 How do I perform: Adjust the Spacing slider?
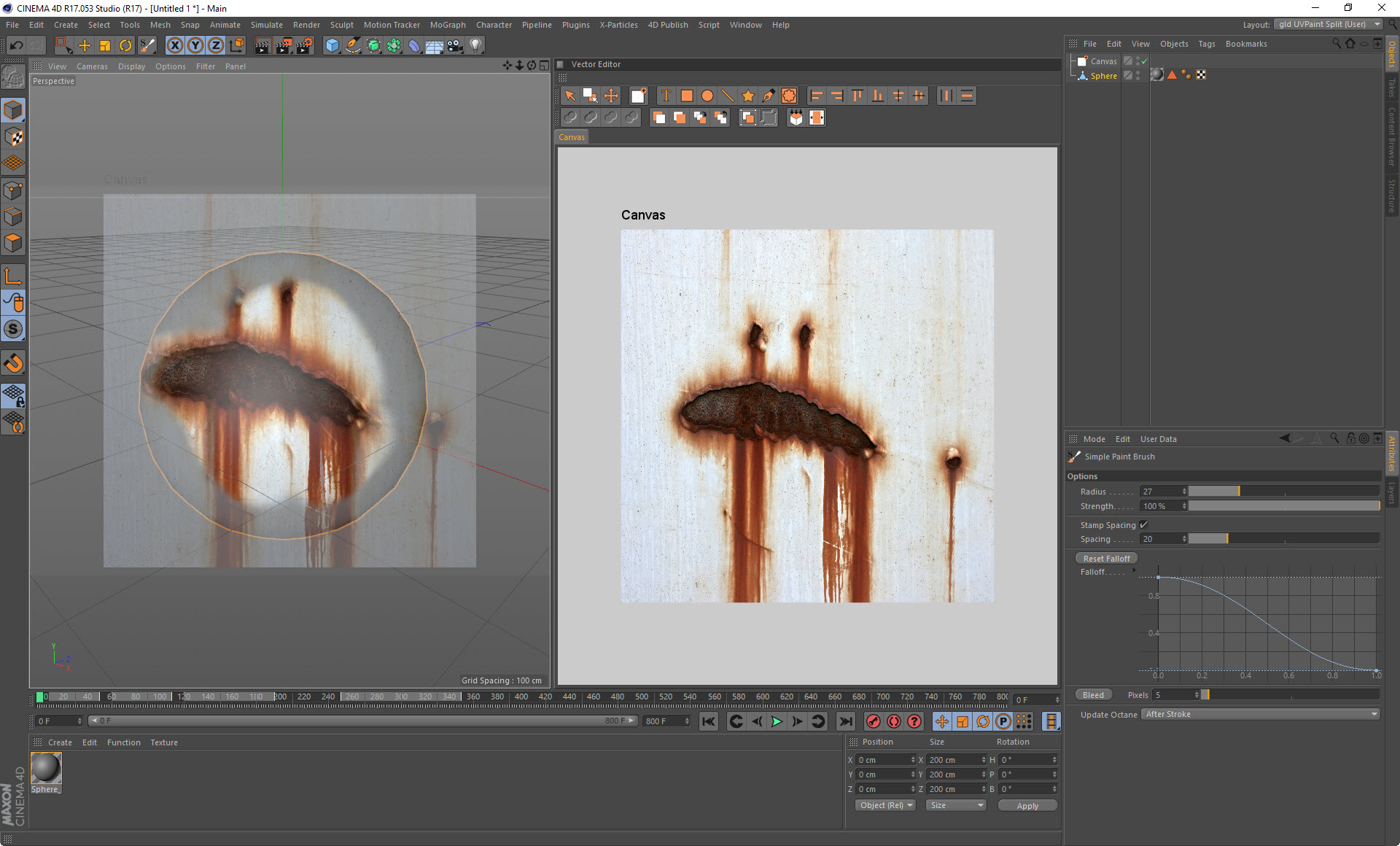1284,539
